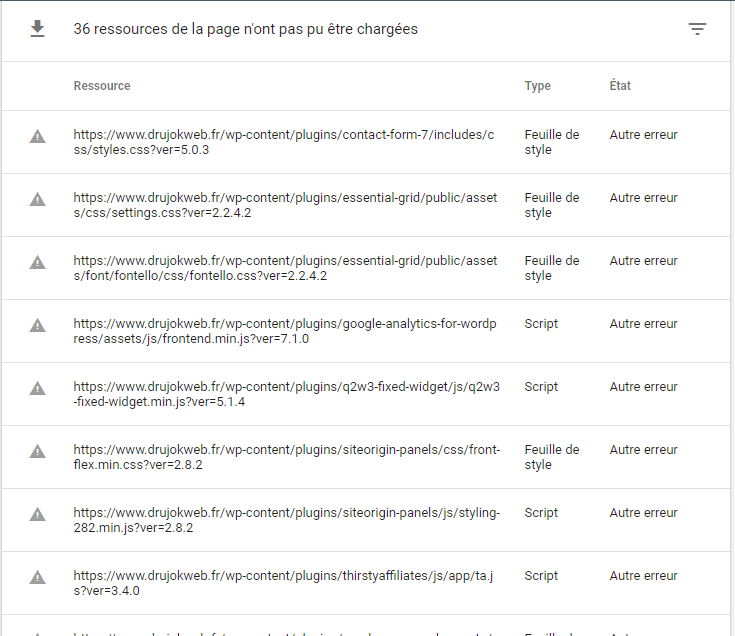Image resolution: width=735 pixels, height=636 pixels.
Task: Download the unloaded resources list
Action: [38, 29]
